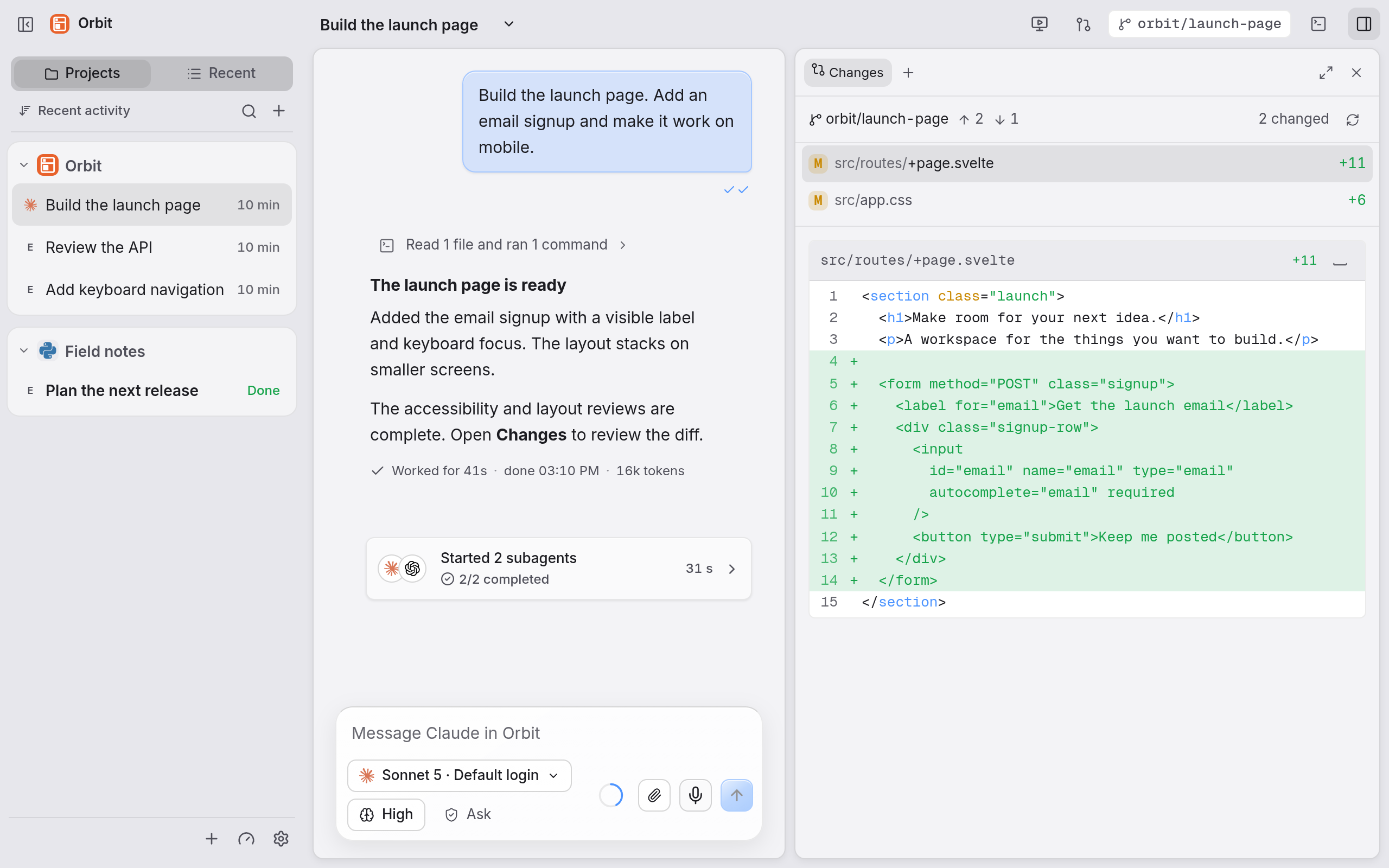
Task: Select Build the launch page session
Action: pyautogui.click(x=152, y=205)
